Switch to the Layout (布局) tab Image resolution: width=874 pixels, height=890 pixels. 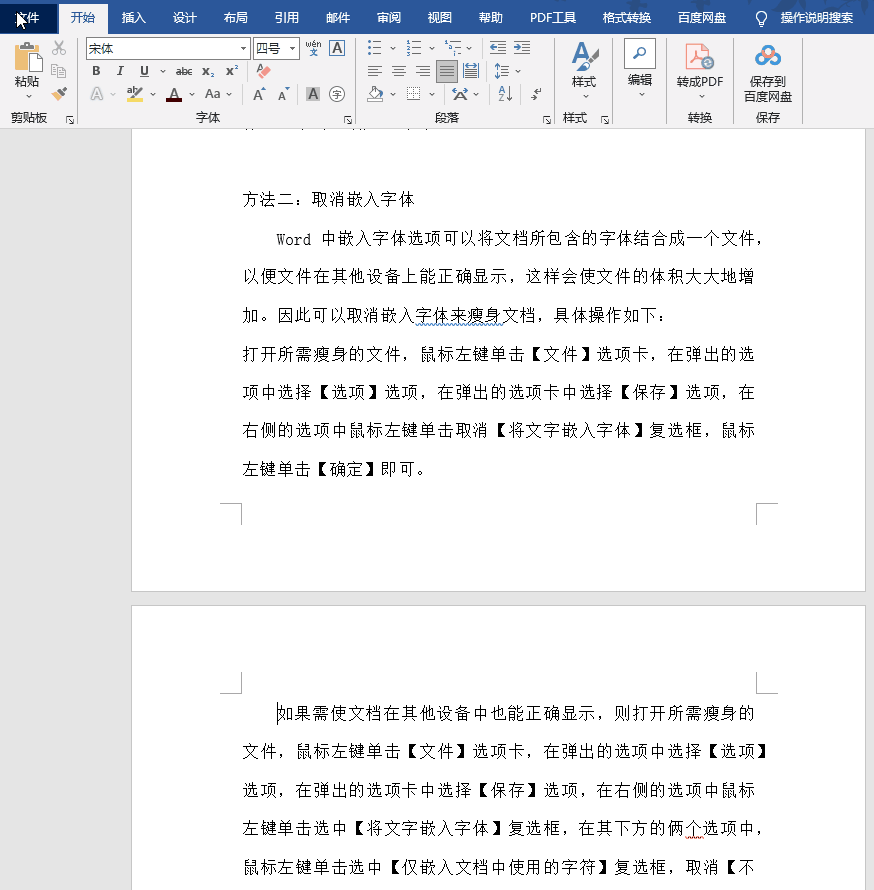pos(236,18)
